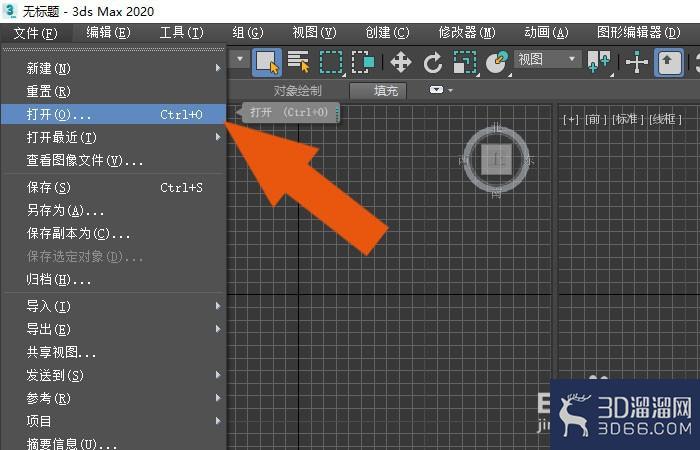Expand the Reference (参考) submenu
Viewport: 700px width, 450px height.
[113, 398]
